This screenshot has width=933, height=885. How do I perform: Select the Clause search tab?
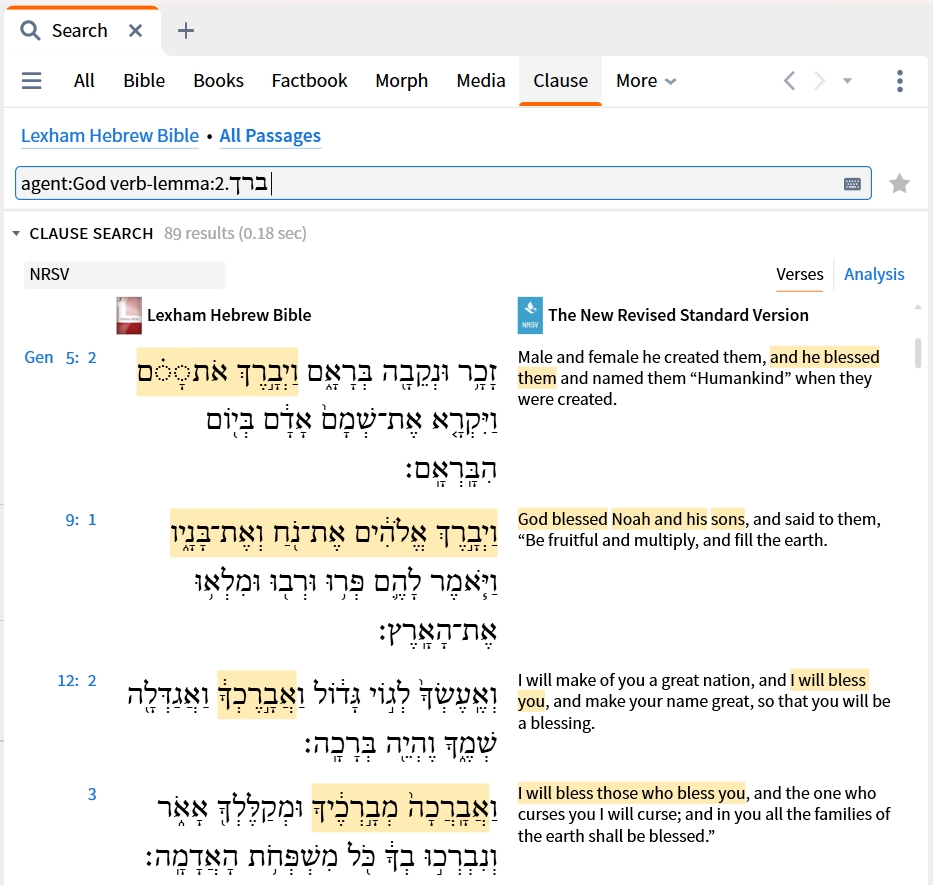561,80
